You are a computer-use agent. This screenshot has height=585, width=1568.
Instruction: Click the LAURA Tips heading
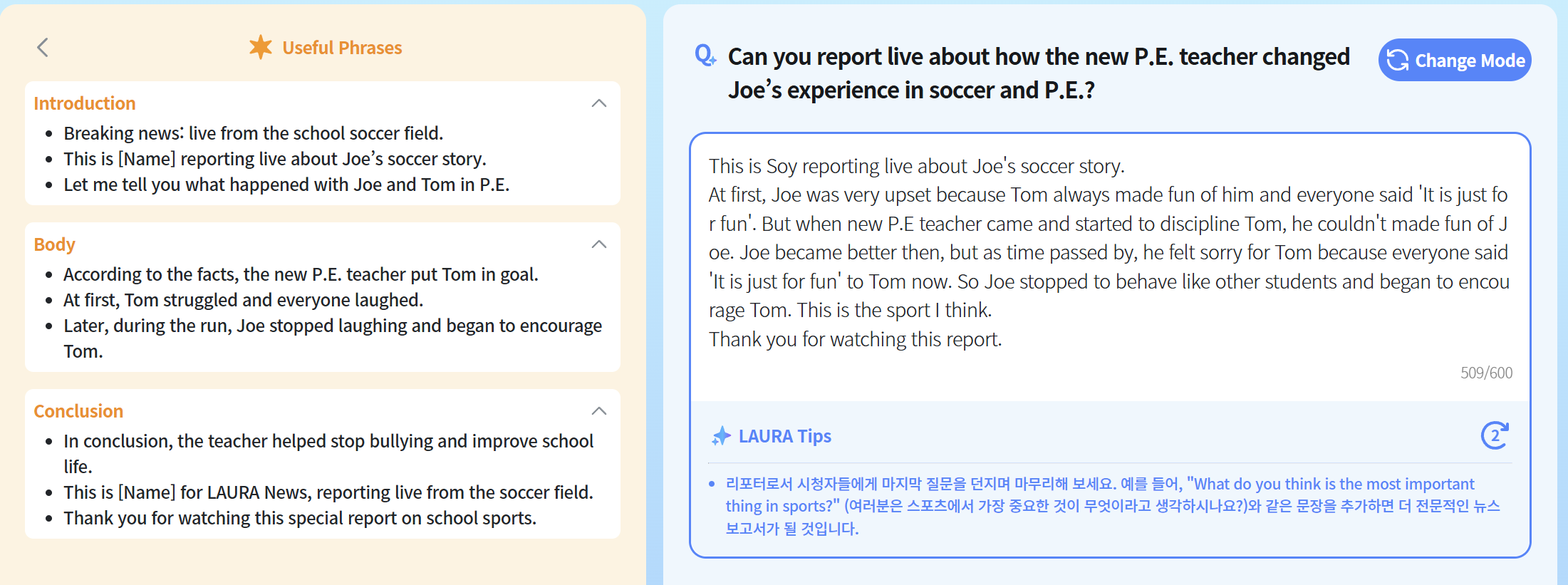coord(784,436)
